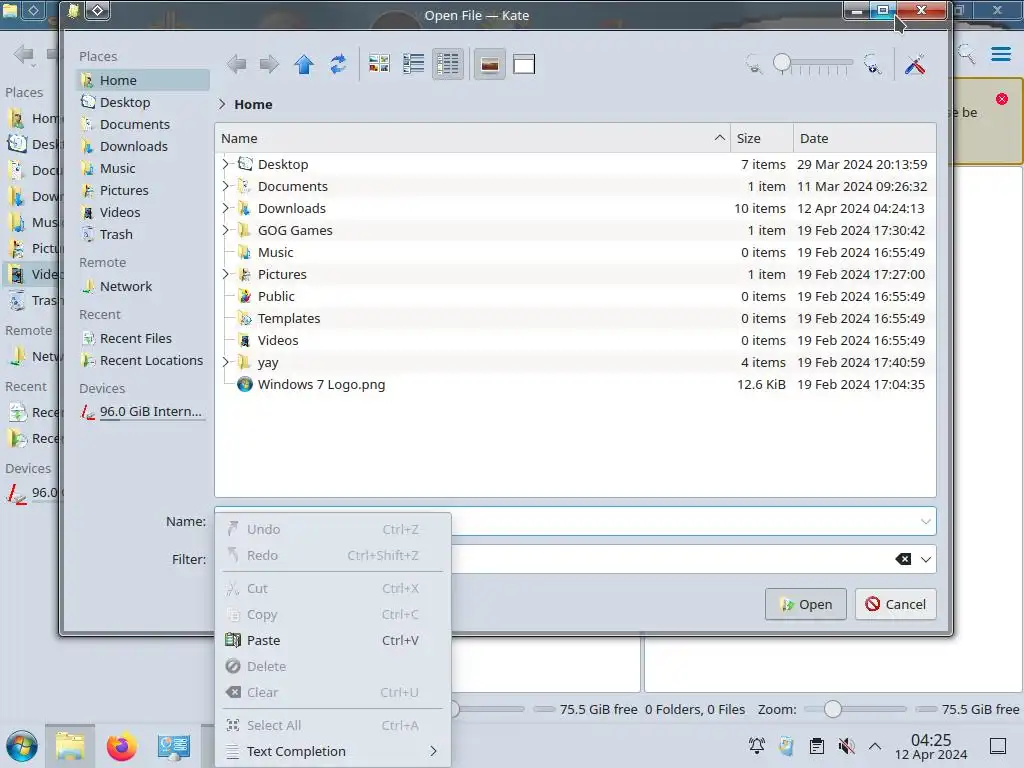Open the clipboard tray icon
The width and height of the screenshot is (1024, 768).
816,746
